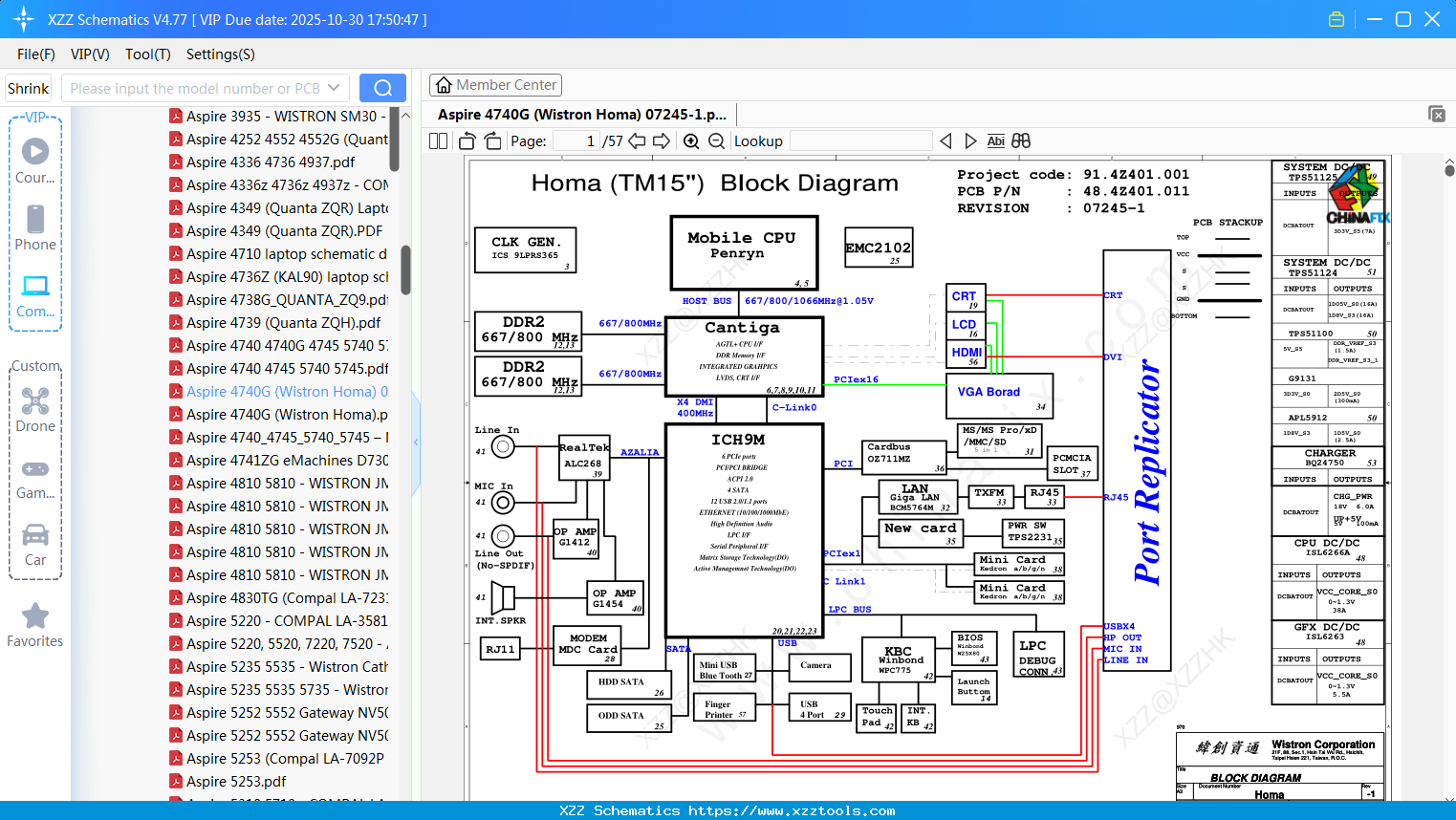Open the Drone category
The height and width of the screenshot is (820, 1456).
click(x=35, y=409)
